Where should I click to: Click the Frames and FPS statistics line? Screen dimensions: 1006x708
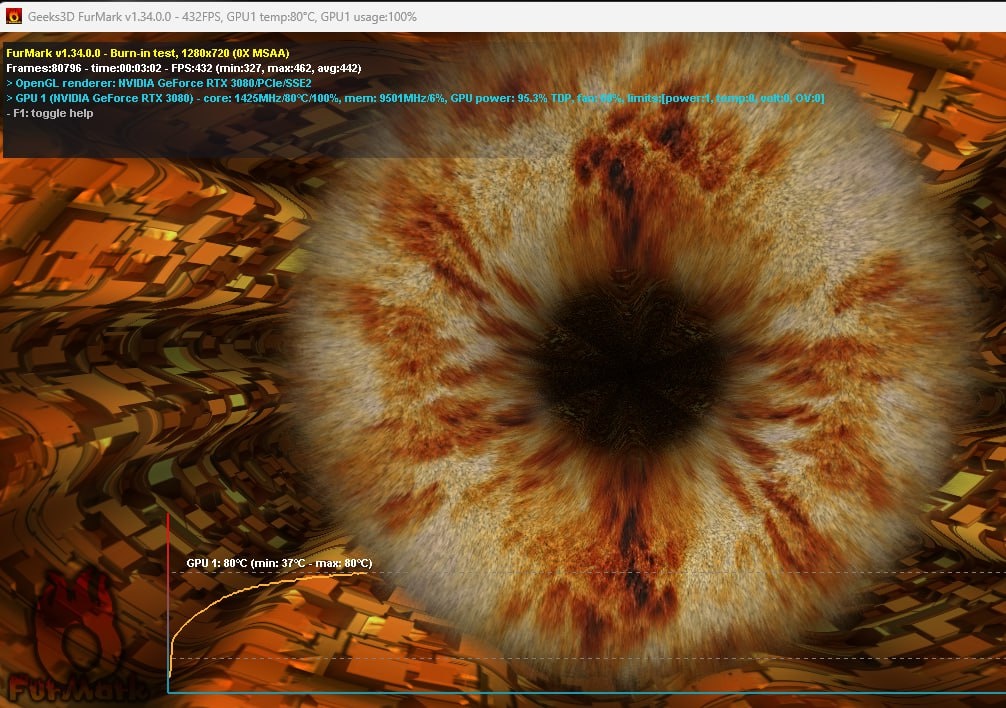(x=183, y=68)
